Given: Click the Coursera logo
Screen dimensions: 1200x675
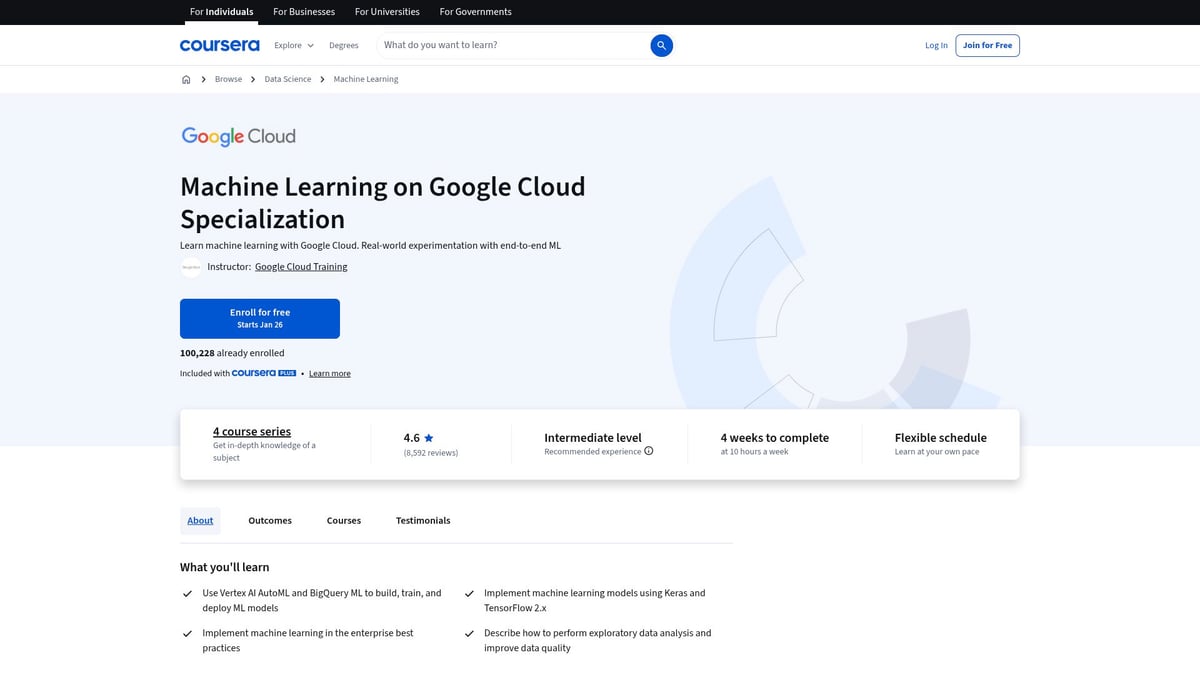Looking at the screenshot, I should [219, 45].
